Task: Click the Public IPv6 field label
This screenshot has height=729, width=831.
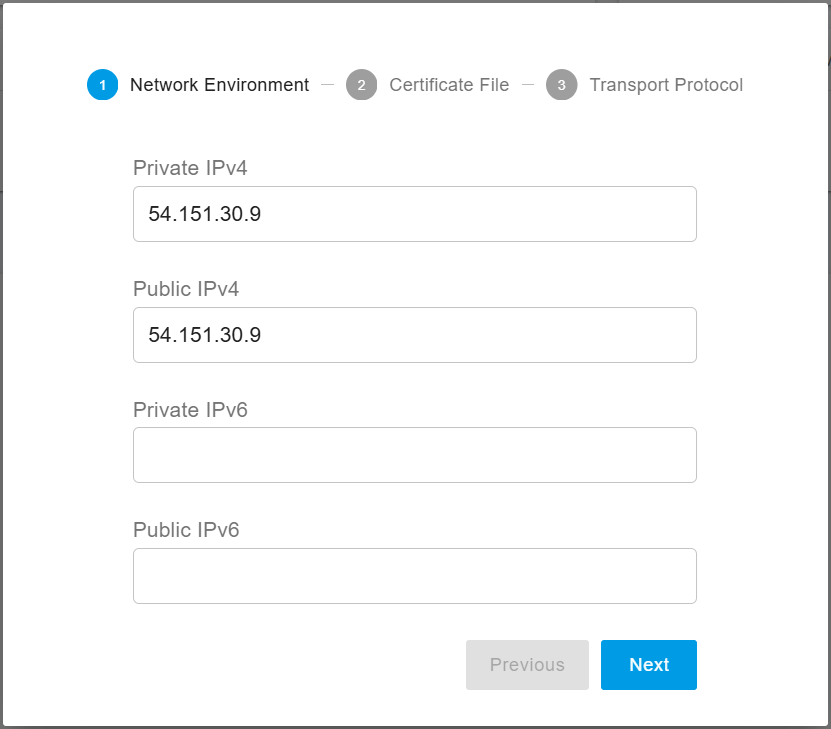Action: pyautogui.click(x=186, y=530)
